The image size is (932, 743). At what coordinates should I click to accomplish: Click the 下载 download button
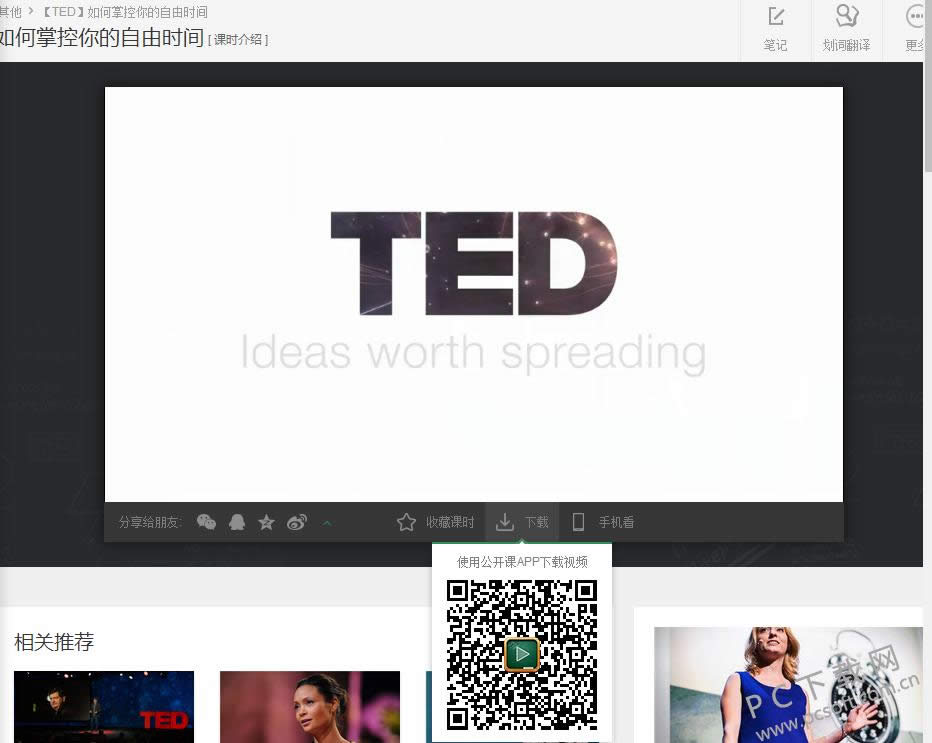pos(522,522)
